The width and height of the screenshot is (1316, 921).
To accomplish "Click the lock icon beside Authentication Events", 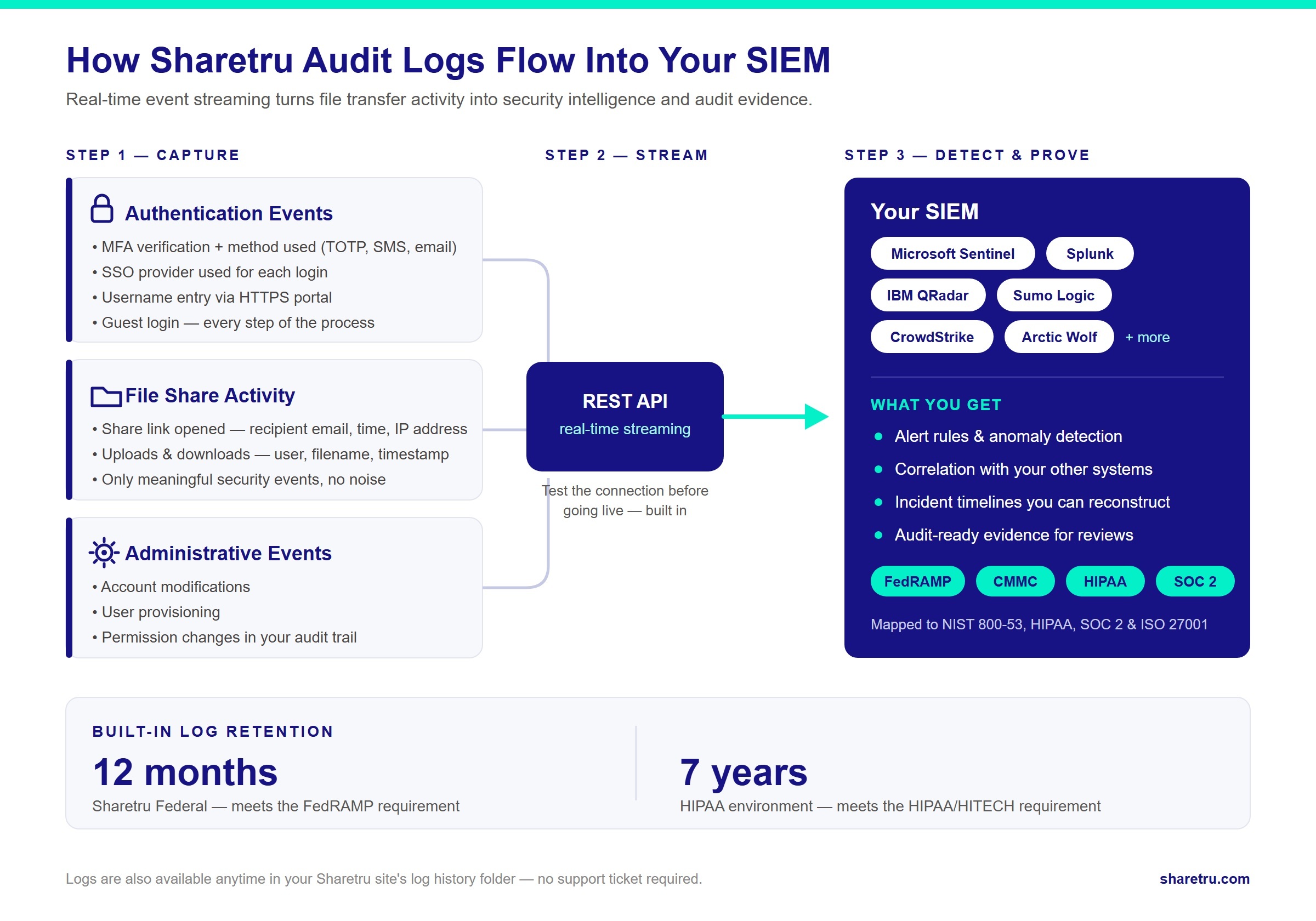I will coord(102,209).
